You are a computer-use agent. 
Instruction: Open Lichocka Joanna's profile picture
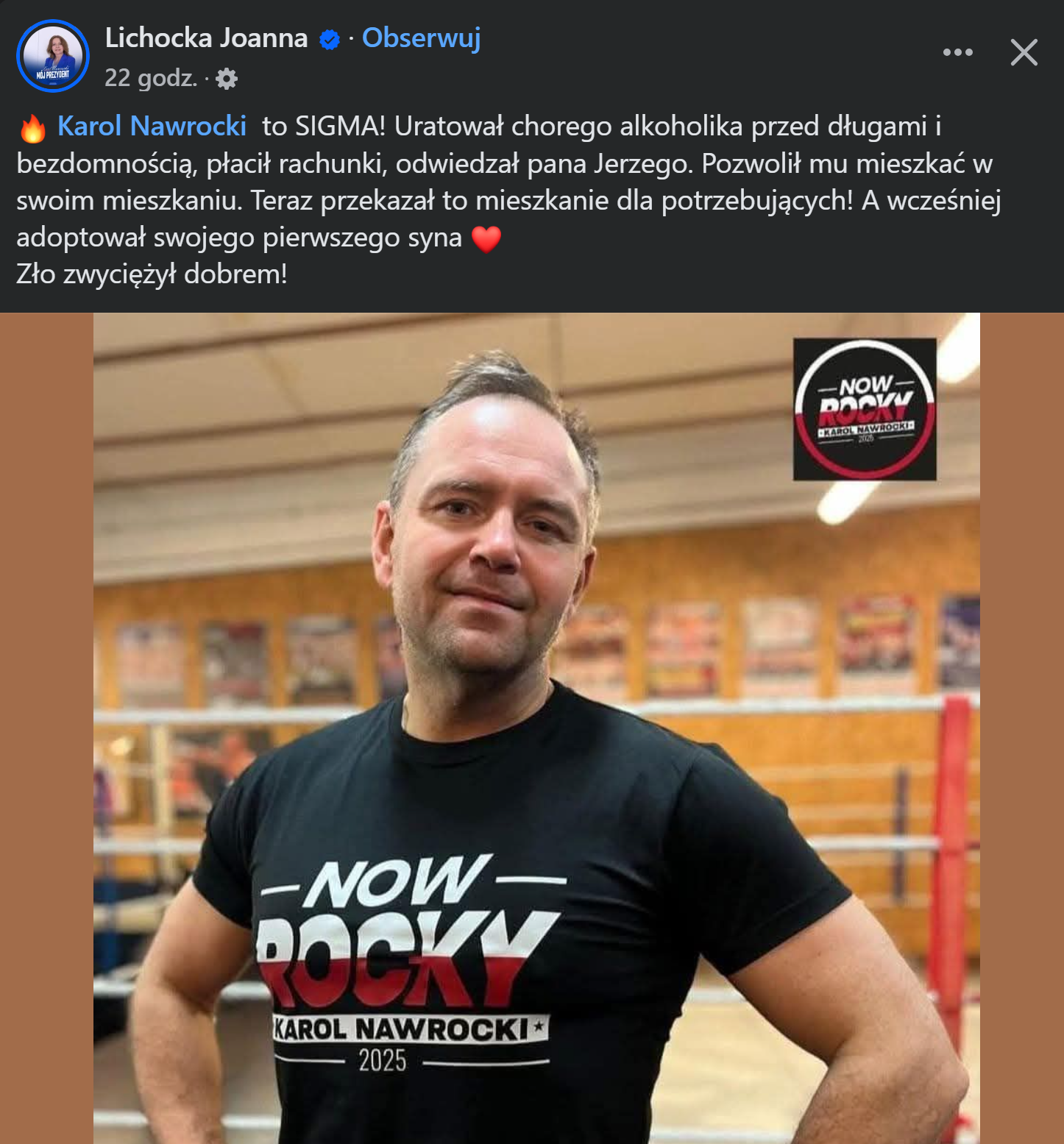coord(53,56)
